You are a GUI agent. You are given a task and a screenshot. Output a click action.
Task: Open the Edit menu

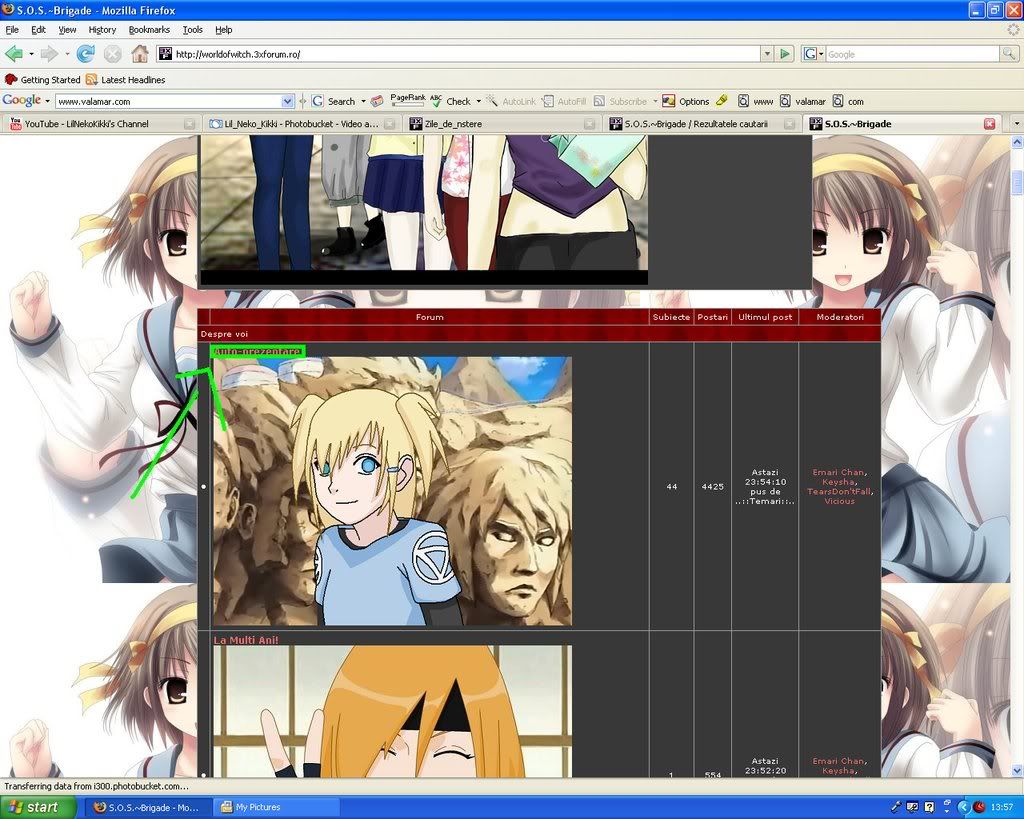pos(39,29)
